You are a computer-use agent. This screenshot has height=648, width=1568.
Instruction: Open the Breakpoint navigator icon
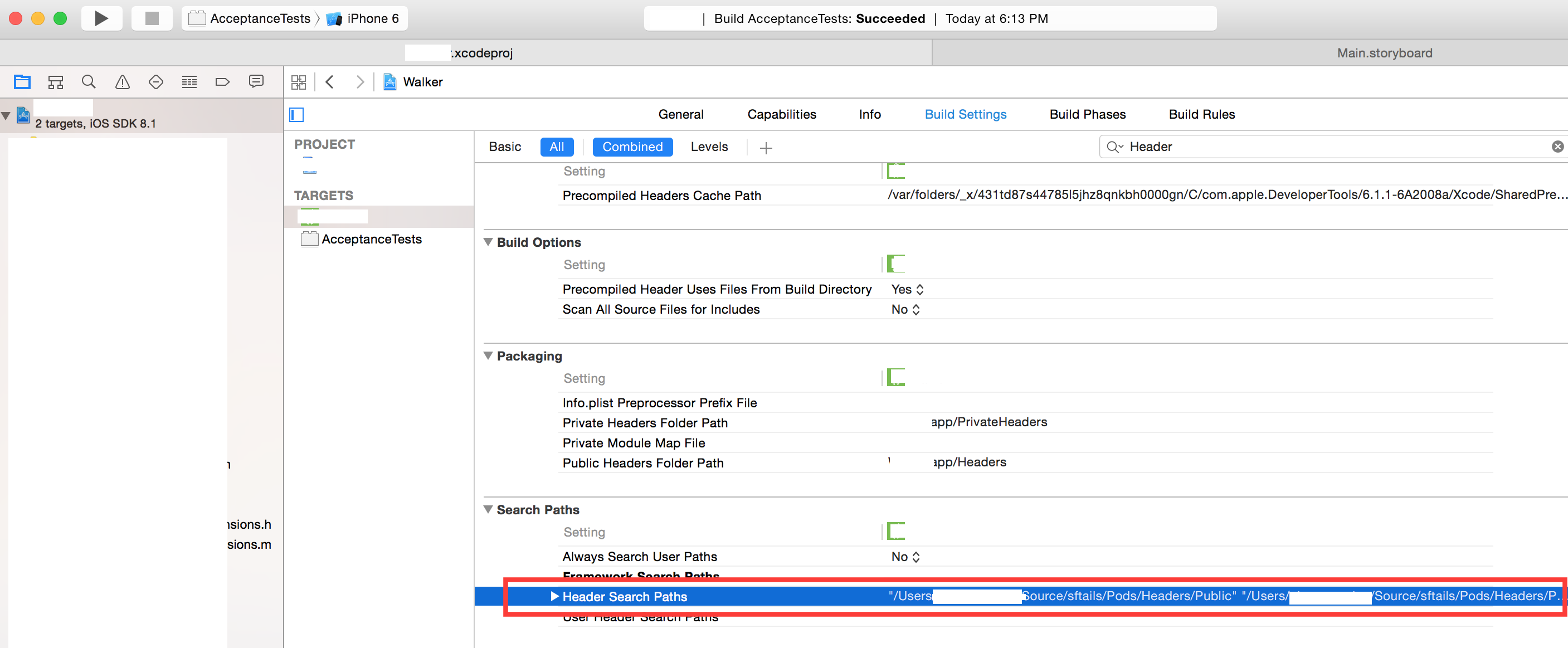click(222, 81)
